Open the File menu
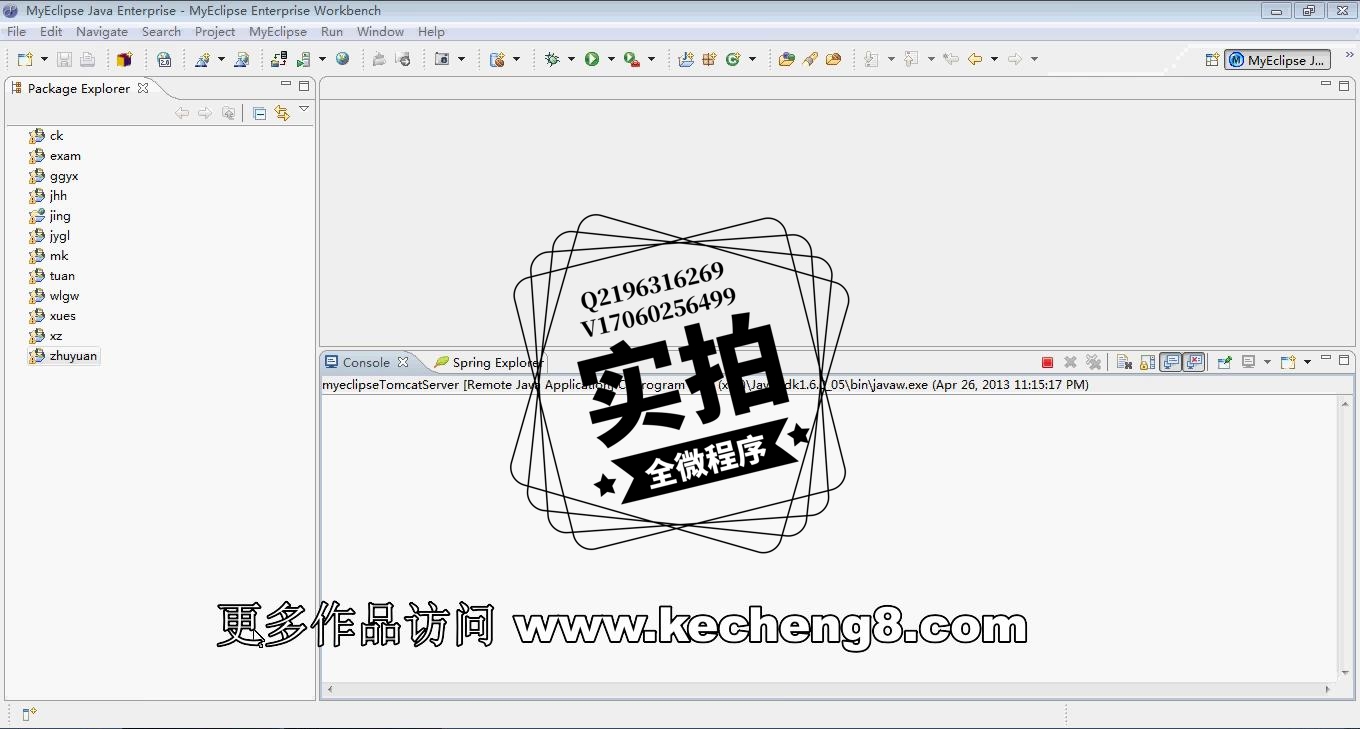 (x=16, y=32)
